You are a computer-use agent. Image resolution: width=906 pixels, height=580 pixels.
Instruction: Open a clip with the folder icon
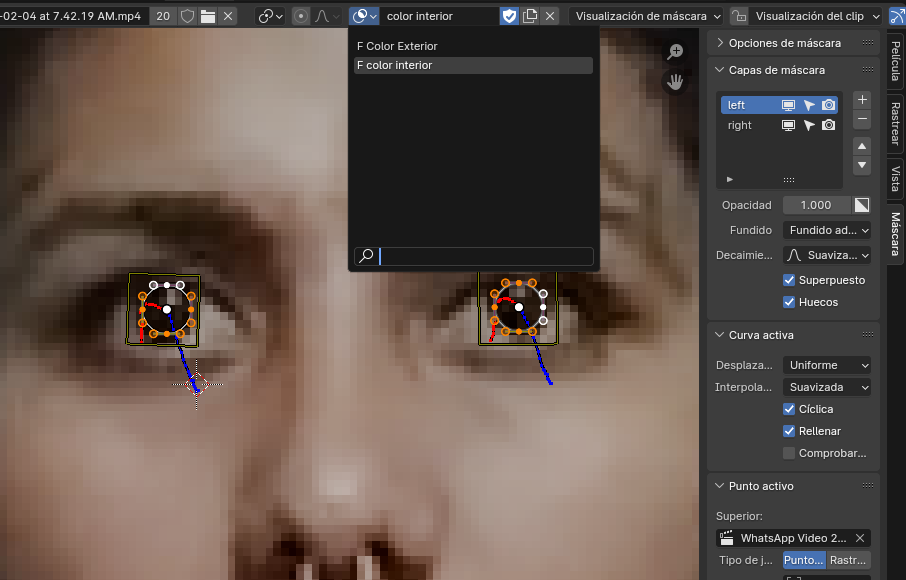click(207, 16)
